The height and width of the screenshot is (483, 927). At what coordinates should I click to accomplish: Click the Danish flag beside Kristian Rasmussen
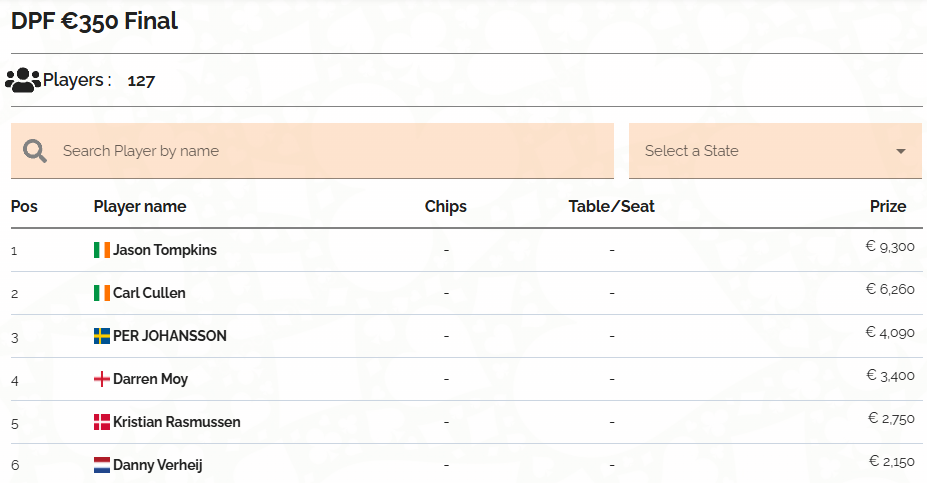(x=102, y=422)
